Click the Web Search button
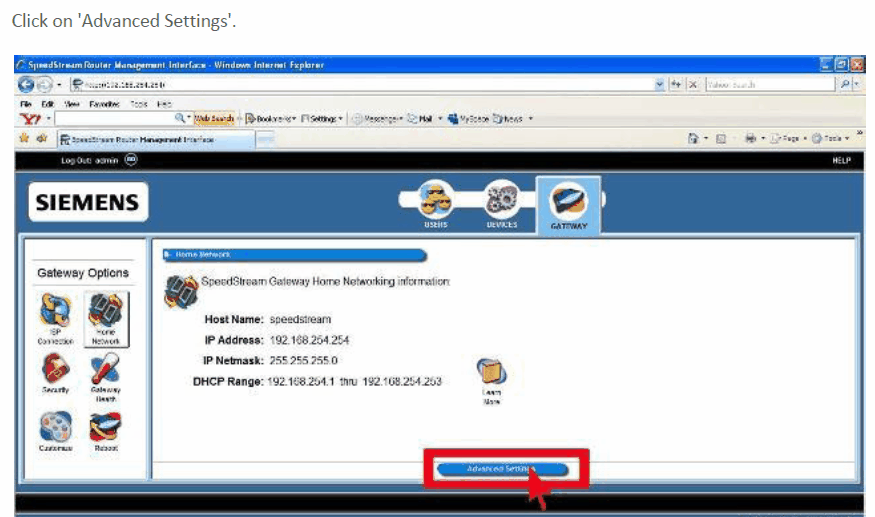The height and width of the screenshot is (517, 875). (x=214, y=118)
